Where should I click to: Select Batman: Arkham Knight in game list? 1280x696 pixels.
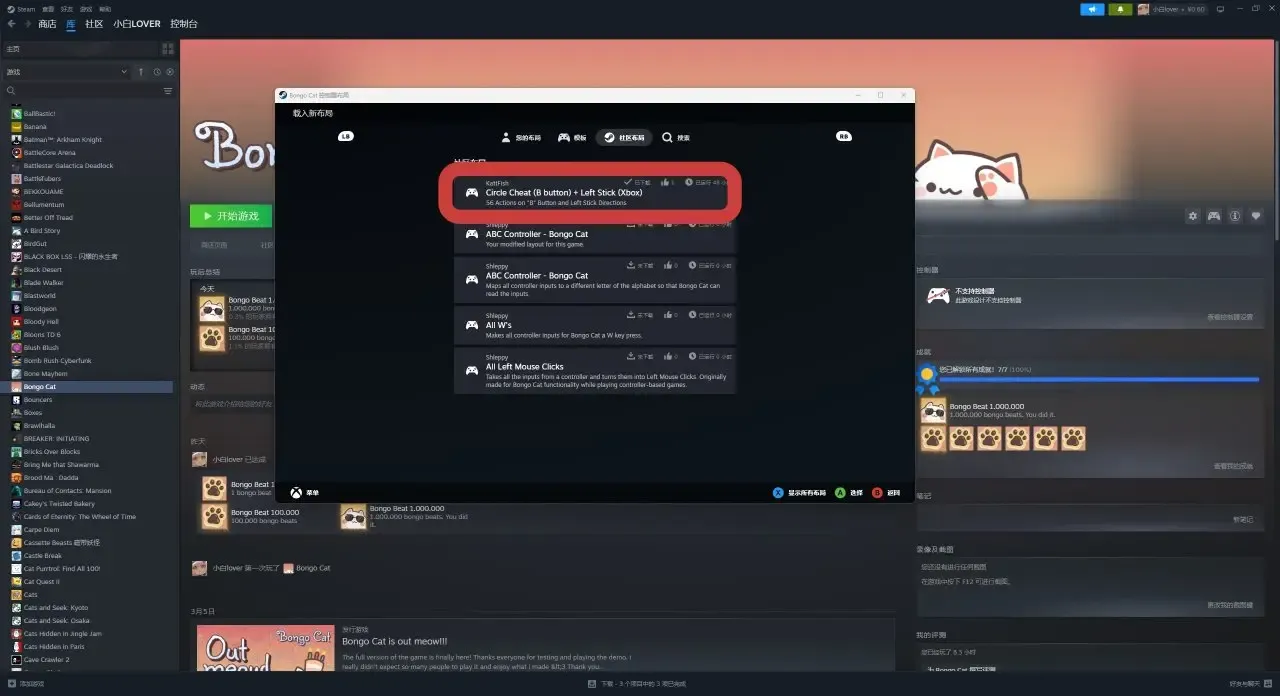(63, 140)
